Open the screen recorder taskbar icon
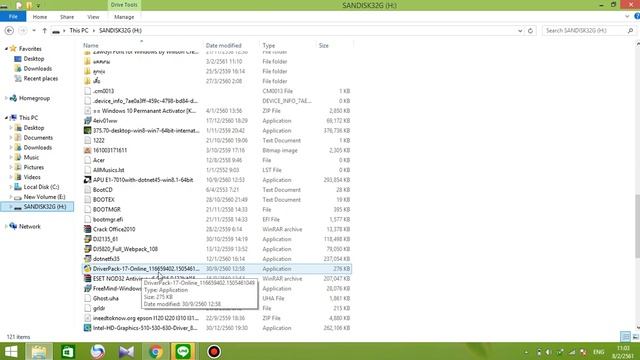This screenshot has width=640, height=360. coord(213,351)
